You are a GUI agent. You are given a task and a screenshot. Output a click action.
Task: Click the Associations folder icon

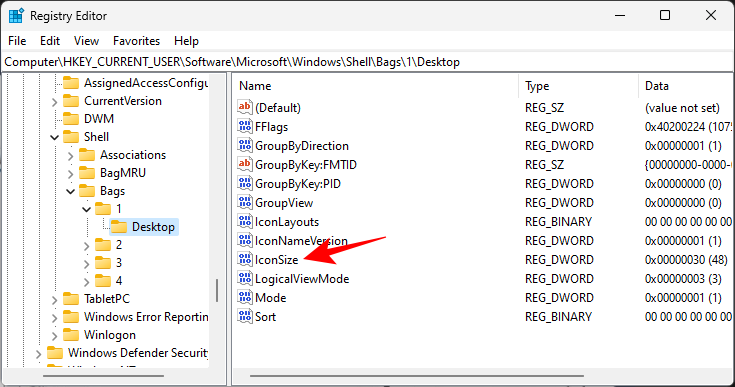pyautogui.click(x=87, y=155)
